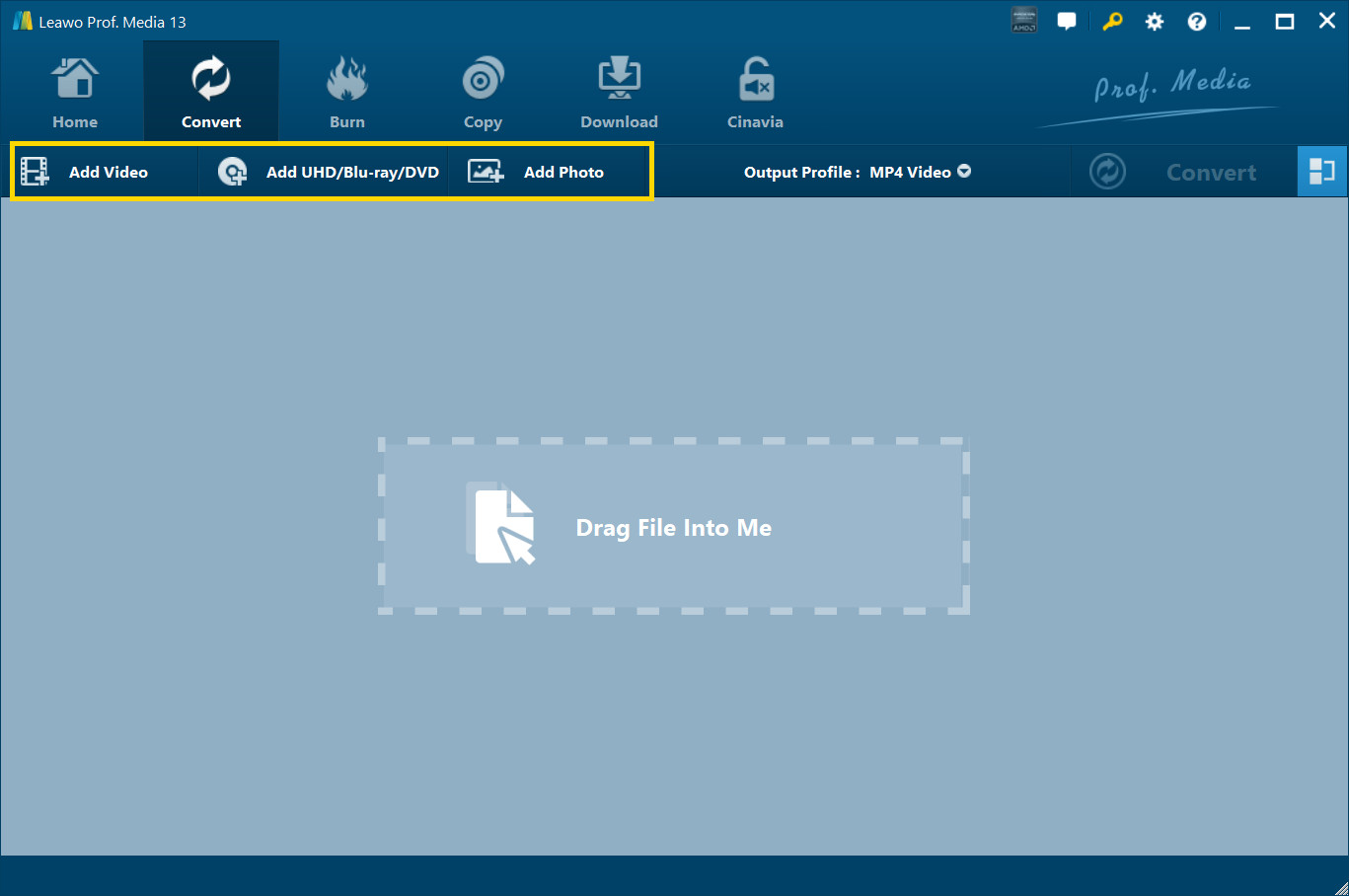Viewport: 1349px width, 896px height.
Task: Open the feedback message icon
Action: pos(1067,20)
